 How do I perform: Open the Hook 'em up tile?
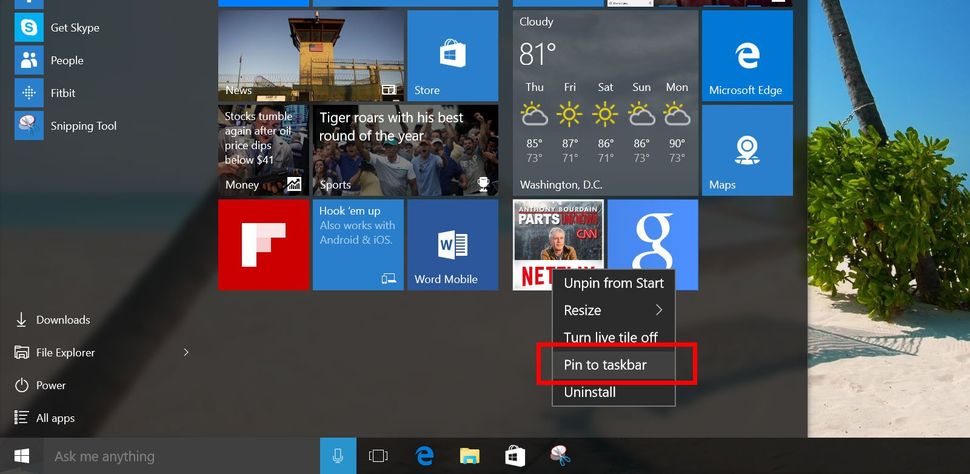point(358,245)
